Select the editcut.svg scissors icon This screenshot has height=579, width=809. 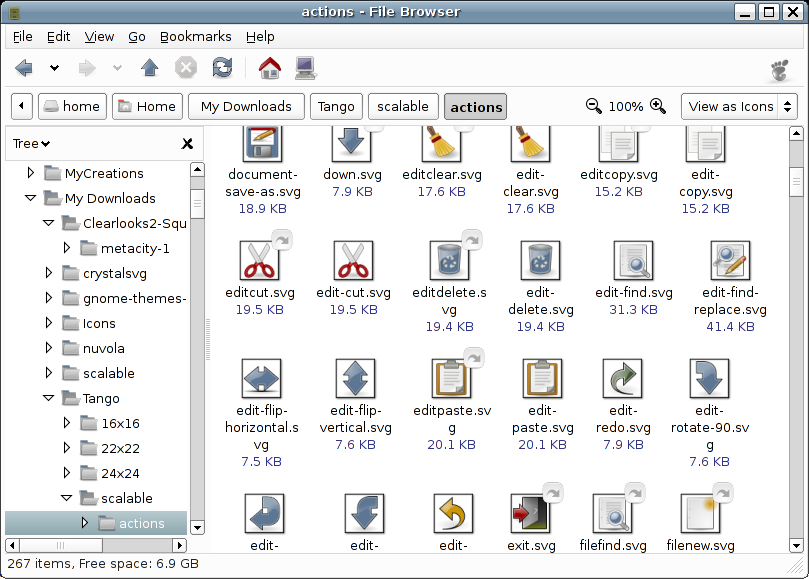[260, 261]
